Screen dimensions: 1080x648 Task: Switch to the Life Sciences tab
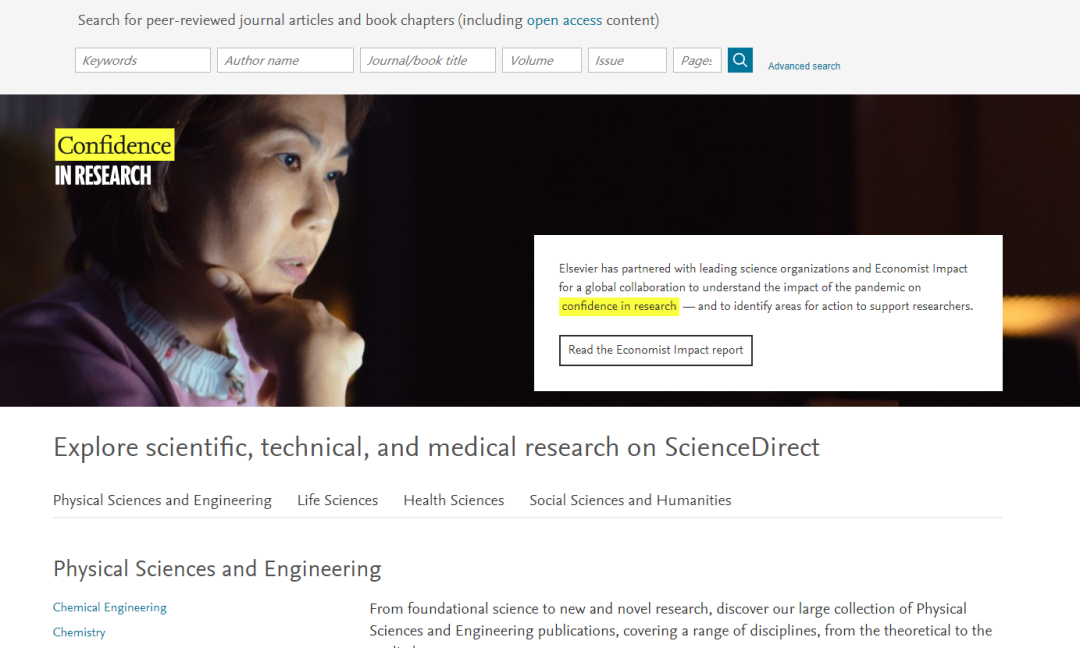click(338, 501)
